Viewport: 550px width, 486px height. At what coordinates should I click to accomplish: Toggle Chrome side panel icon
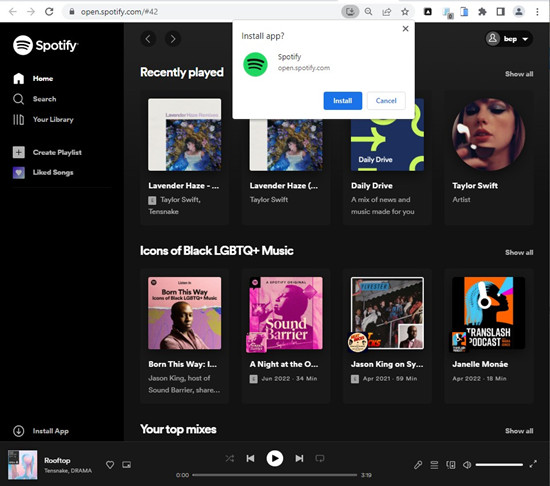point(501,12)
